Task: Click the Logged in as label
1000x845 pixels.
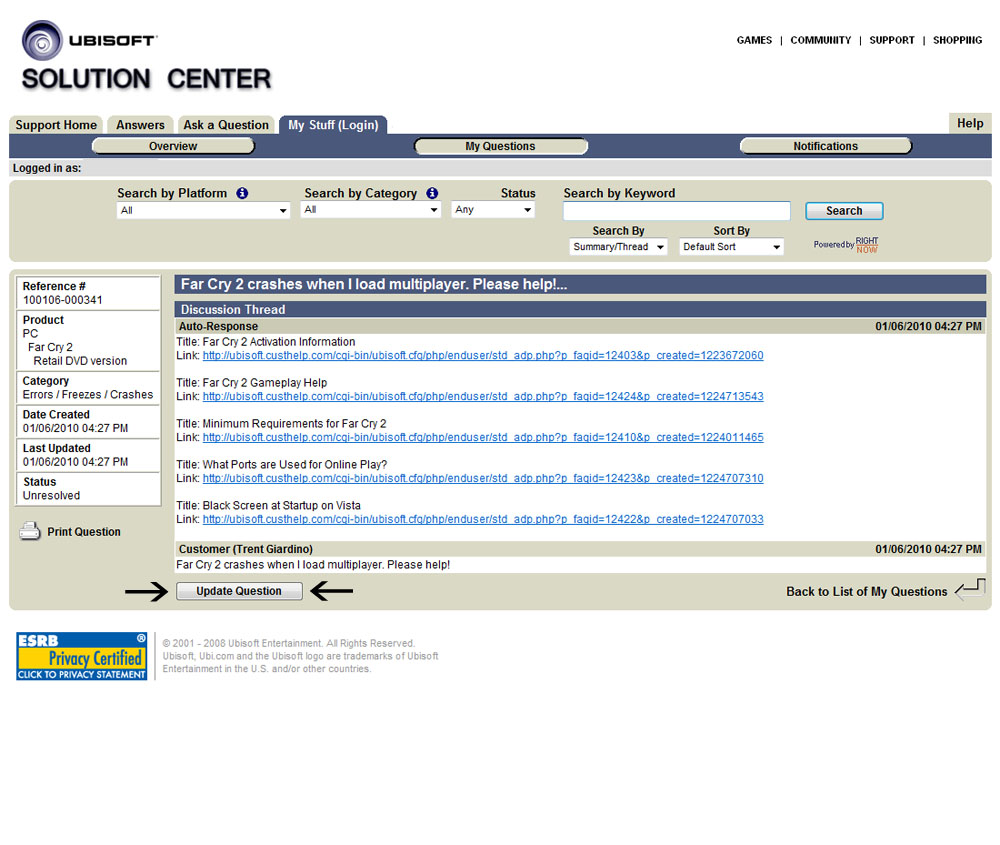Action: point(47,168)
